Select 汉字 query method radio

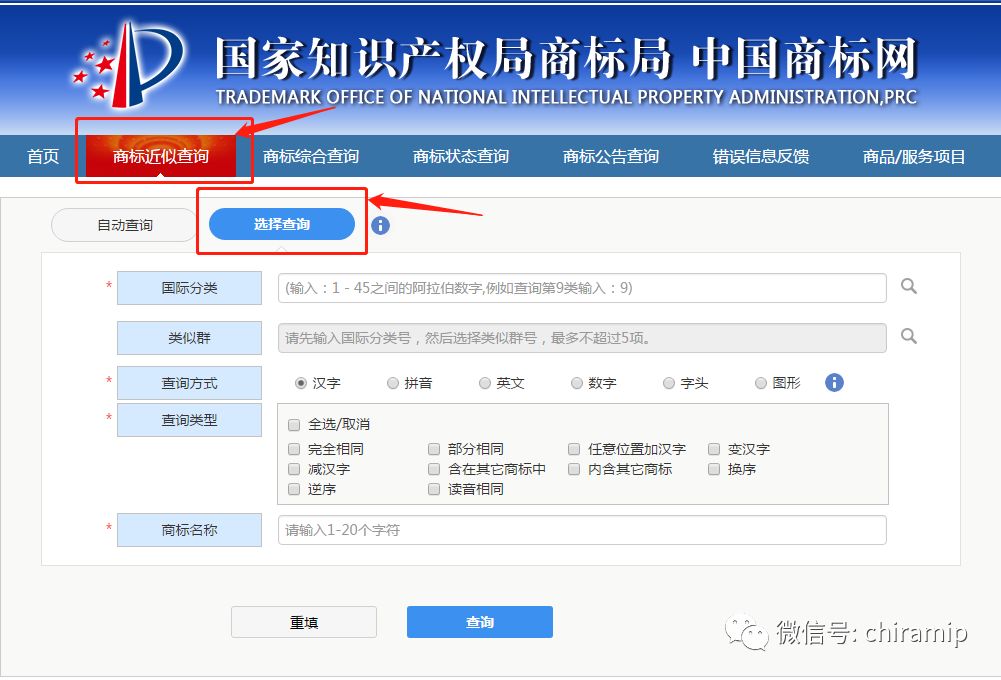click(x=301, y=383)
